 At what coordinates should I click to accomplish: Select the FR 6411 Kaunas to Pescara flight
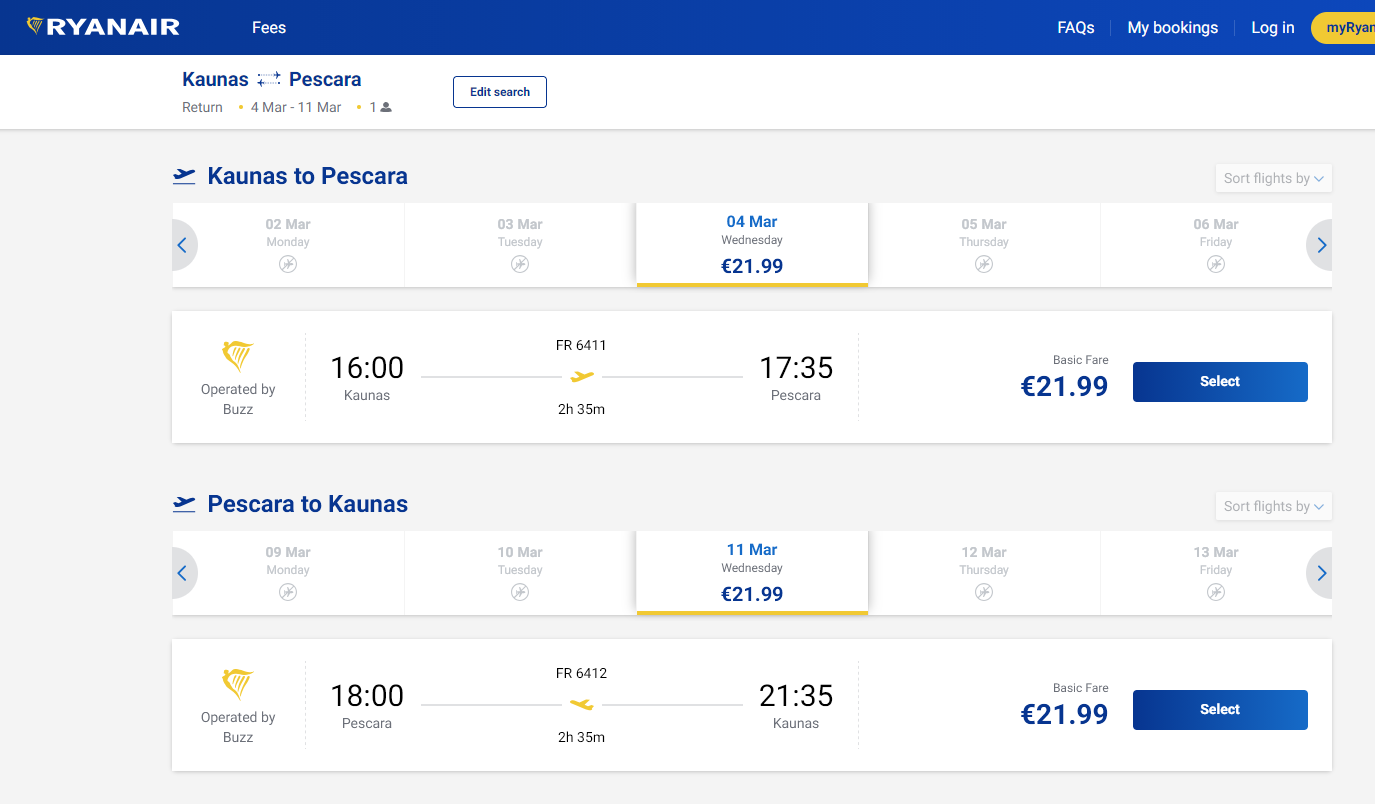click(x=1219, y=382)
